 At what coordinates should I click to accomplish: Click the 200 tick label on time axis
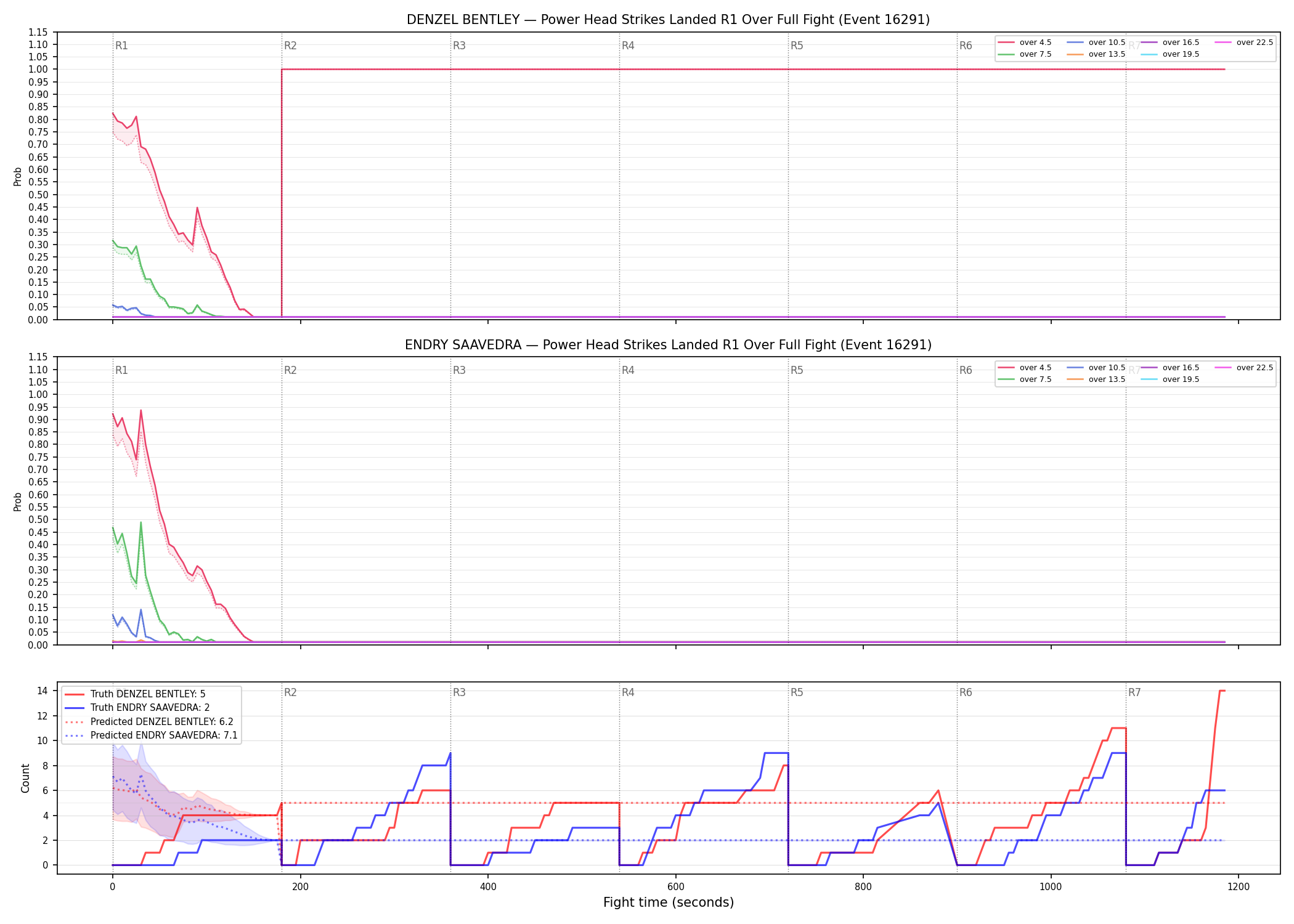300,887
